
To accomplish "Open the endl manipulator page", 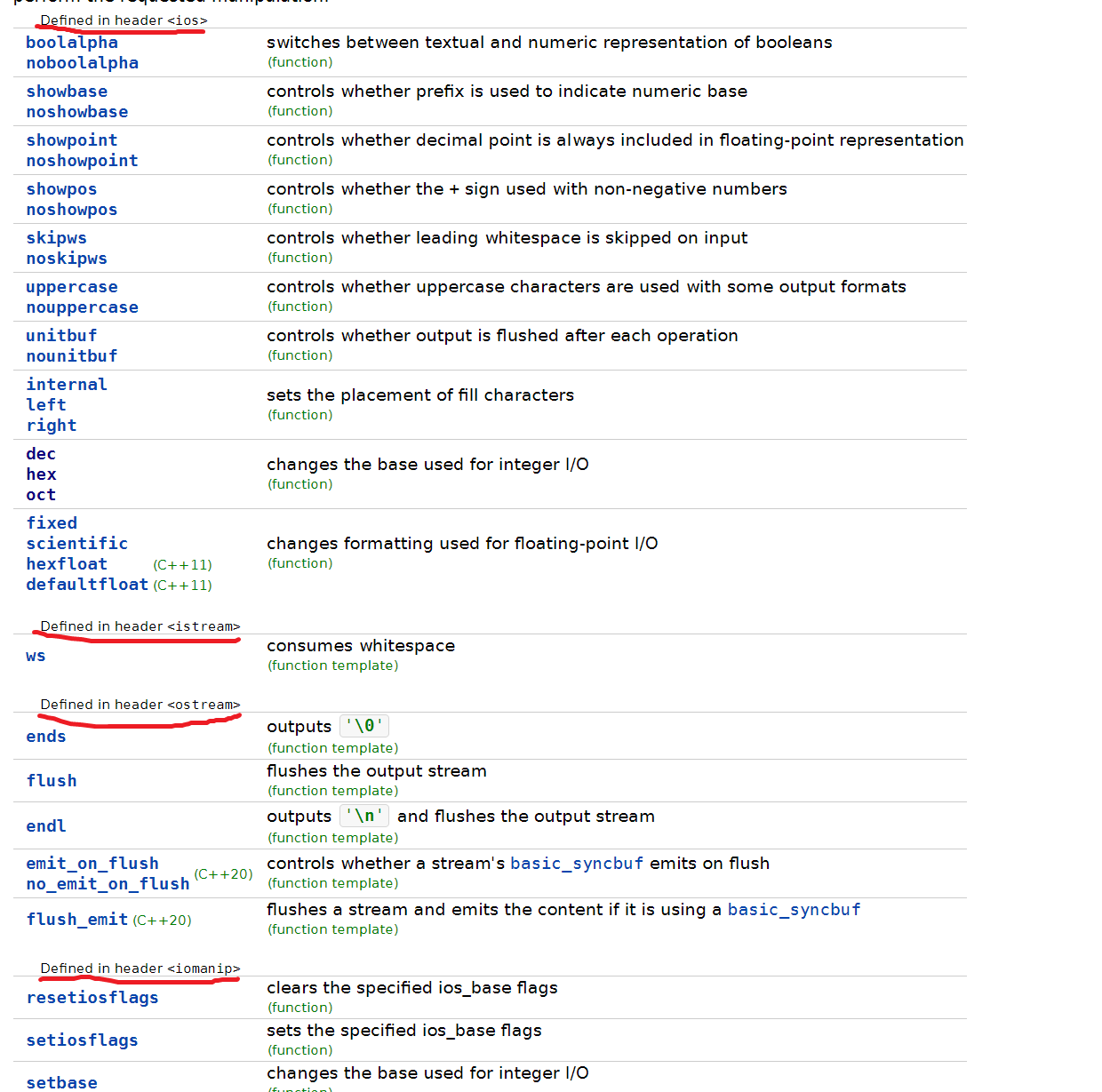I will tap(46, 826).
